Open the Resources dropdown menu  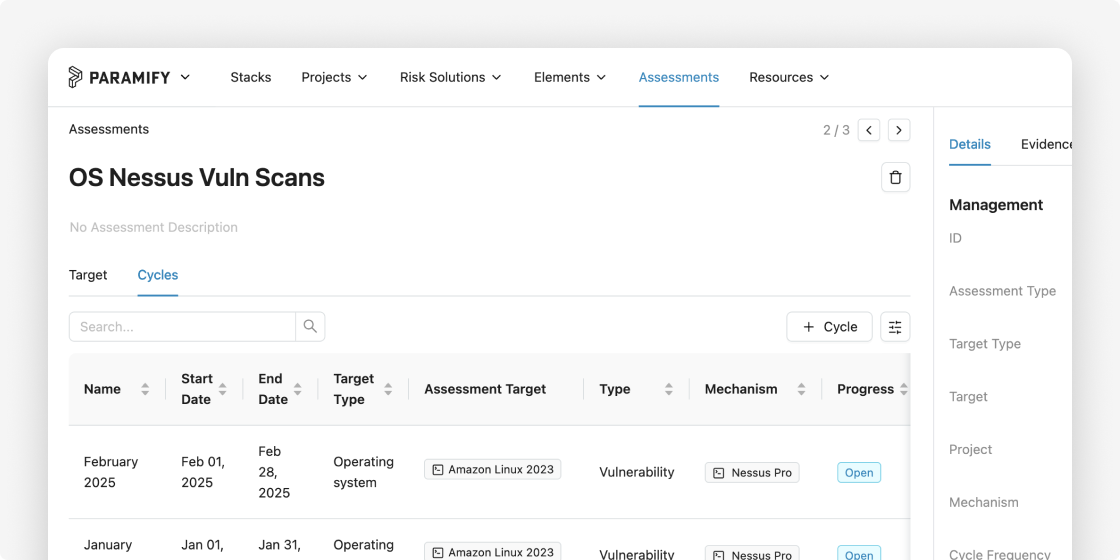coord(789,77)
